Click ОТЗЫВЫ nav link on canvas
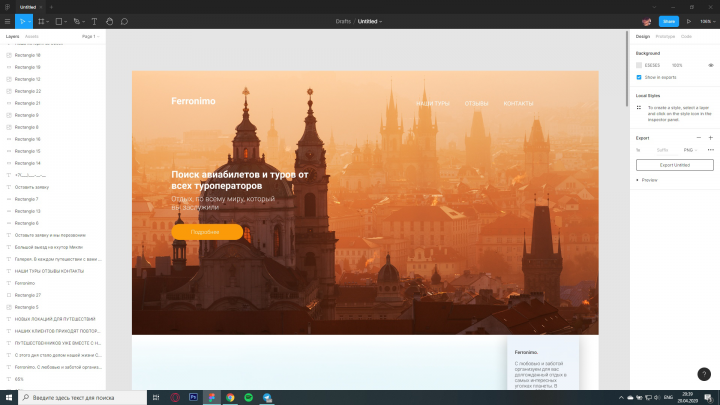Image resolution: width=720 pixels, height=405 pixels. pyautogui.click(x=476, y=104)
